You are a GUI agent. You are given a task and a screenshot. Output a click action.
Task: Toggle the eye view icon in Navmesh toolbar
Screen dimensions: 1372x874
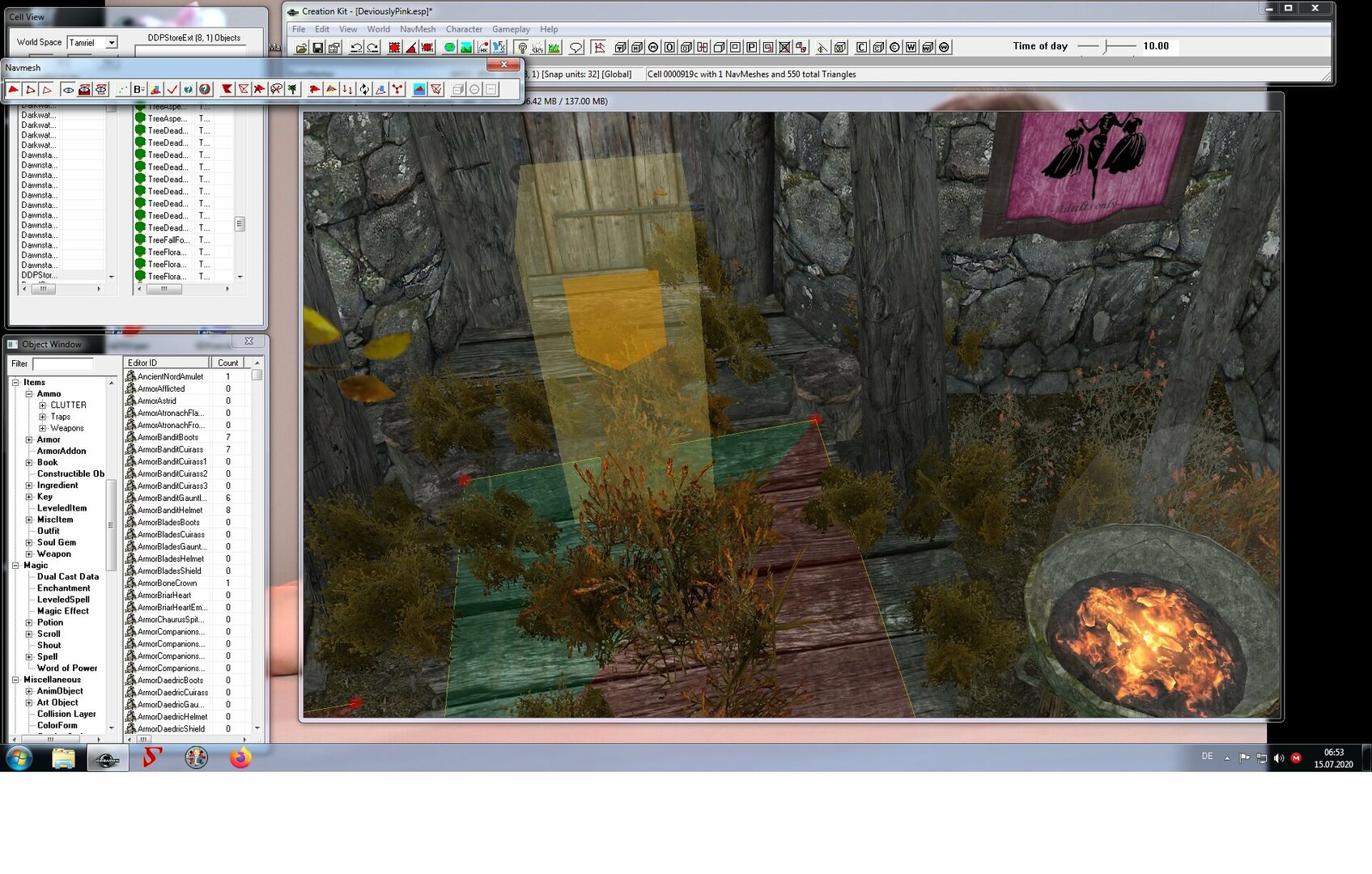tap(68, 89)
